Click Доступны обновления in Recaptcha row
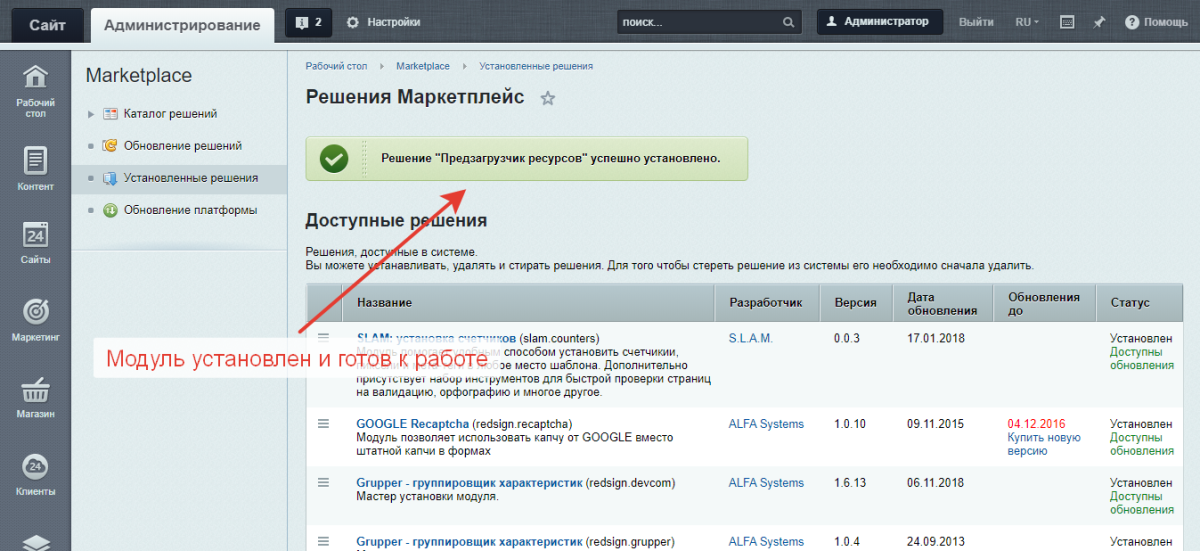Screen dimensions: 1200x551 1142,444
